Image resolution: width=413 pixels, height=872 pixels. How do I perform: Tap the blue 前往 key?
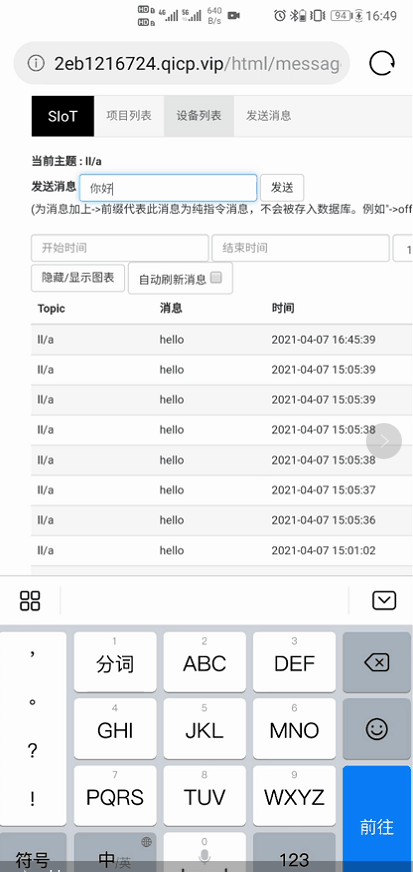[377, 819]
